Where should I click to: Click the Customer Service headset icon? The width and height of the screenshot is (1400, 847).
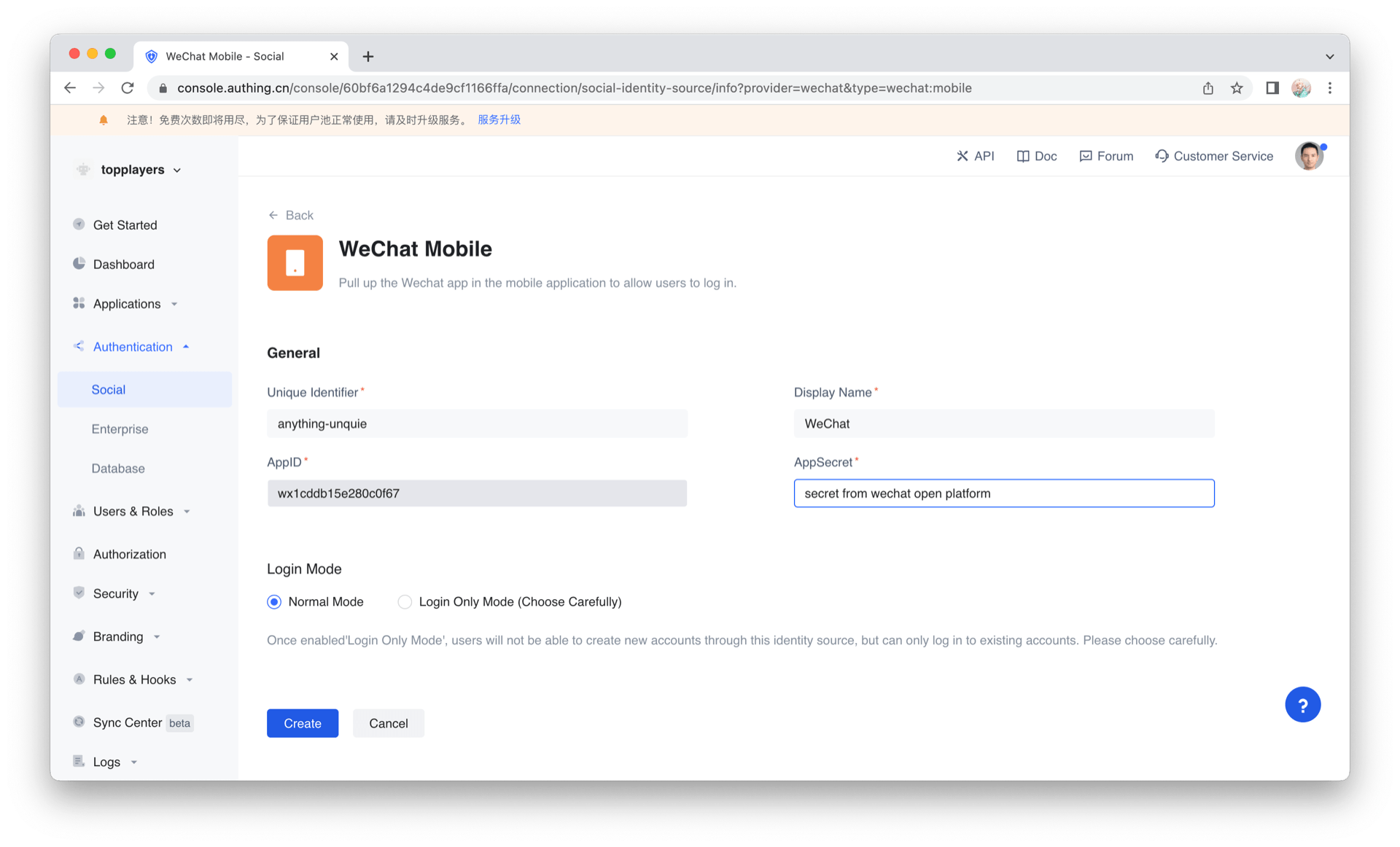coord(1162,156)
